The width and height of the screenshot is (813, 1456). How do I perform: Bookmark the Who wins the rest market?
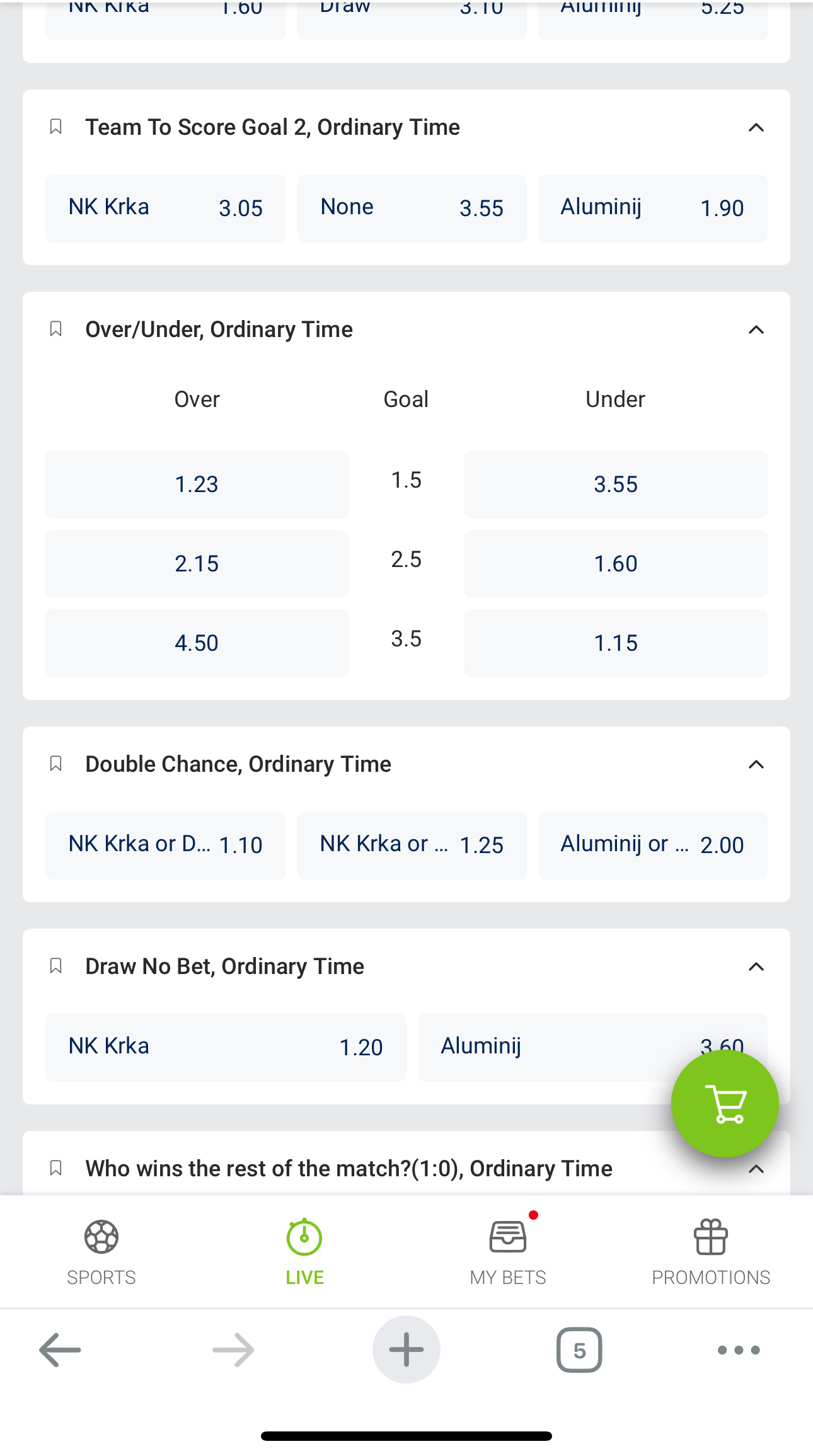coord(55,1169)
